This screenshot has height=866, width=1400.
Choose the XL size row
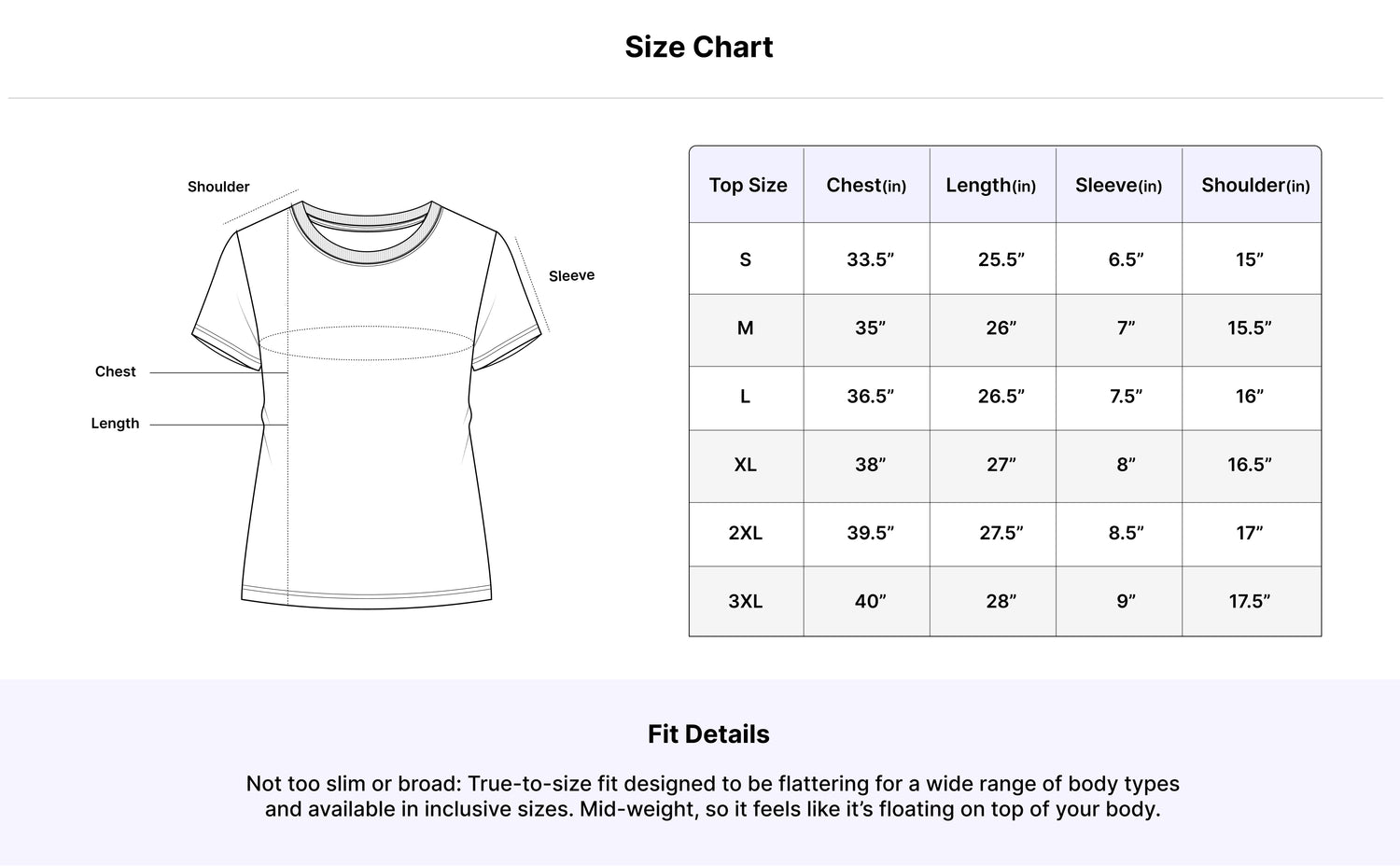click(1005, 465)
